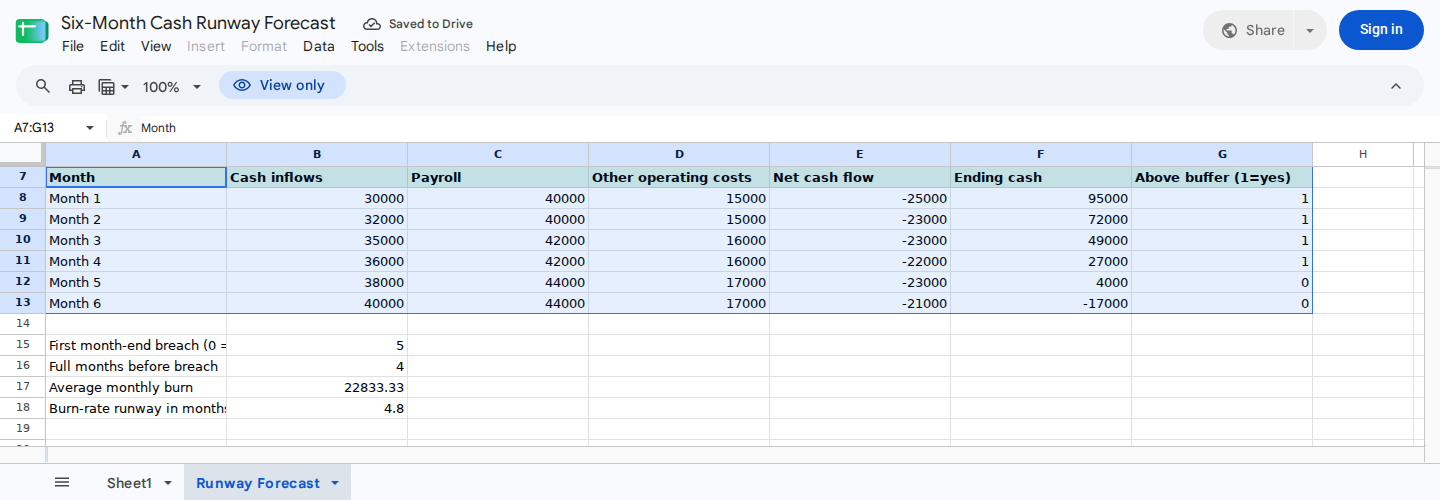Open the Tools menu
Image resolution: width=1440 pixels, height=500 pixels.
(367, 46)
